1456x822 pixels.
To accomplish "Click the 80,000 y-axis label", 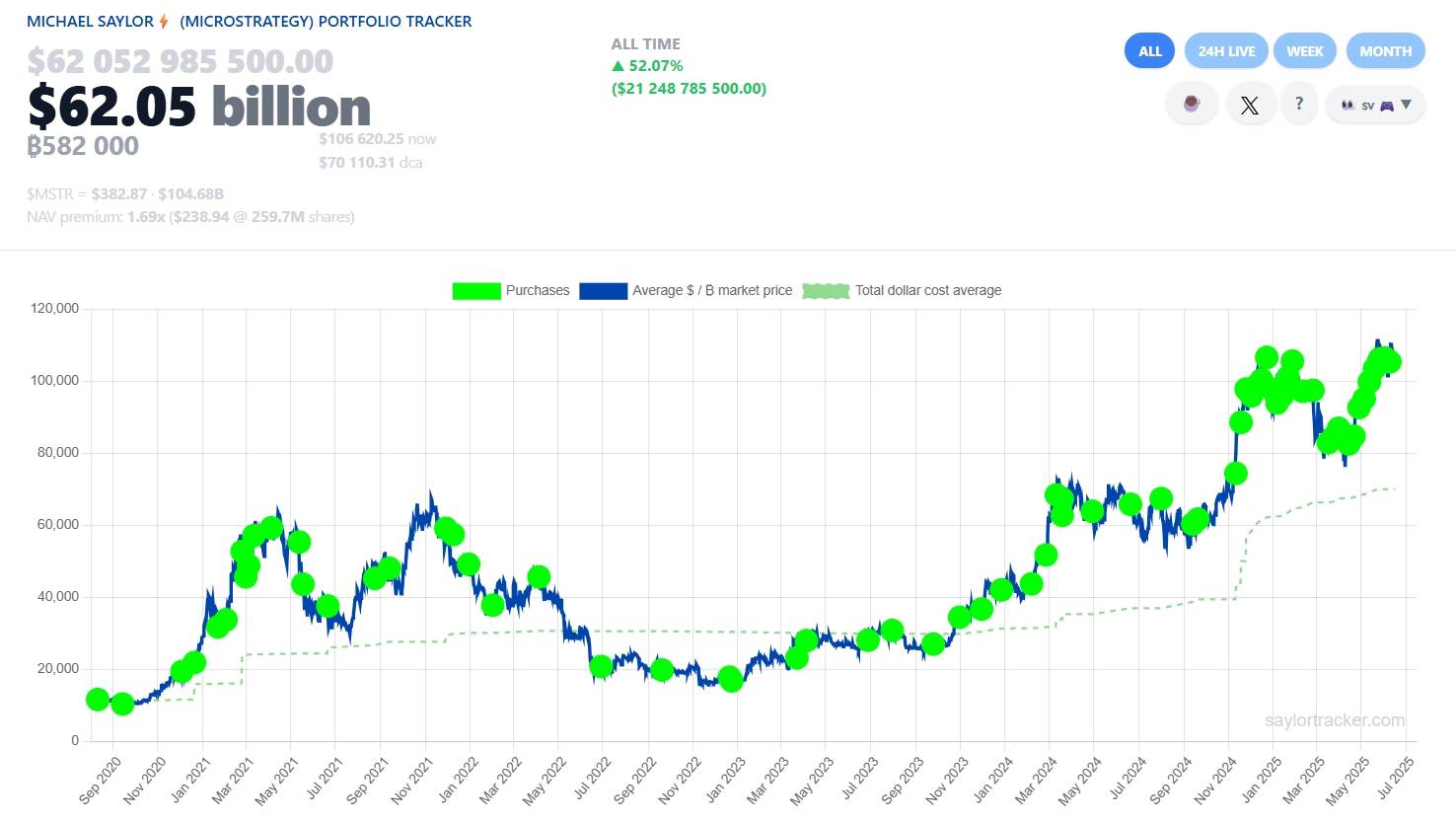I will pos(59,453).
